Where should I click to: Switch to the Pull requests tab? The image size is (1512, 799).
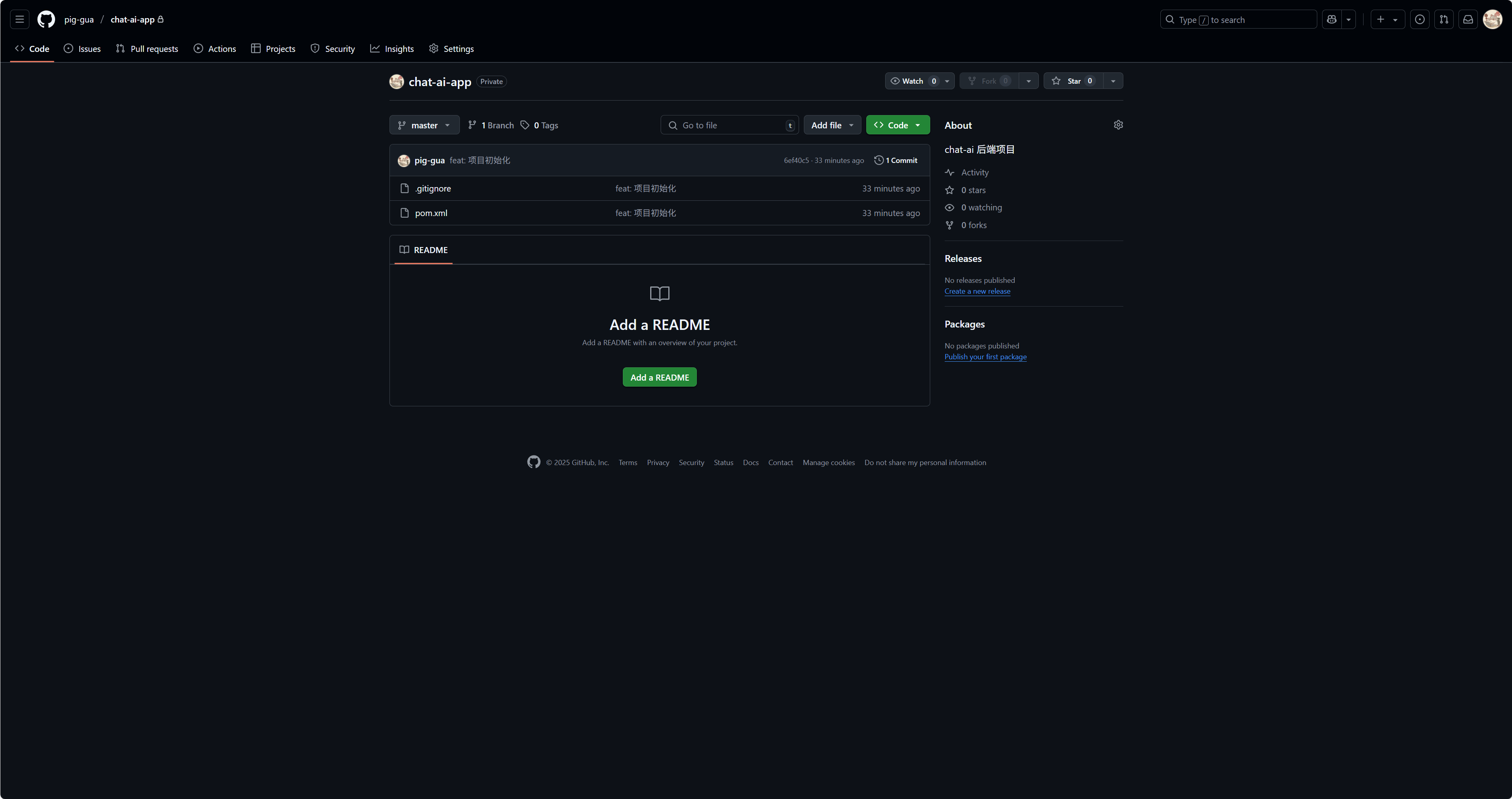tap(147, 49)
